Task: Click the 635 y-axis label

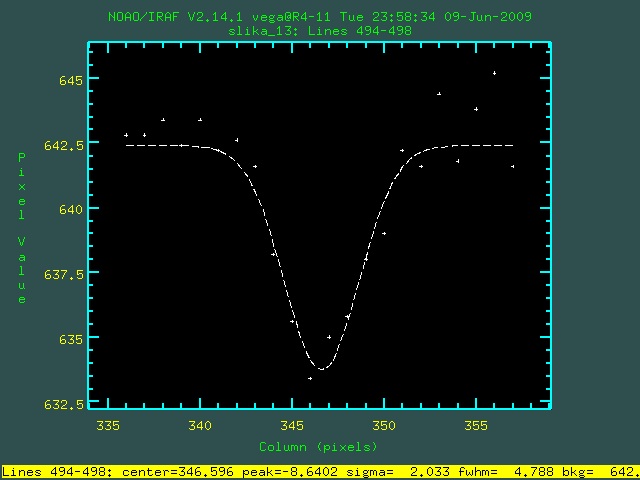Action: (x=71, y=340)
